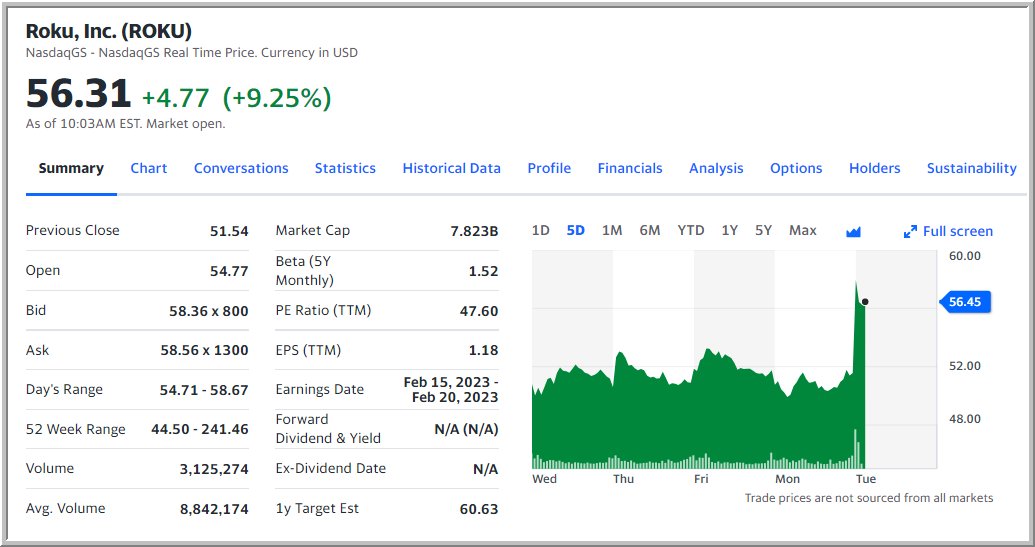Viewport: 1035px width, 547px height.
Task: Select the YTD chart range
Action: pyautogui.click(x=690, y=230)
